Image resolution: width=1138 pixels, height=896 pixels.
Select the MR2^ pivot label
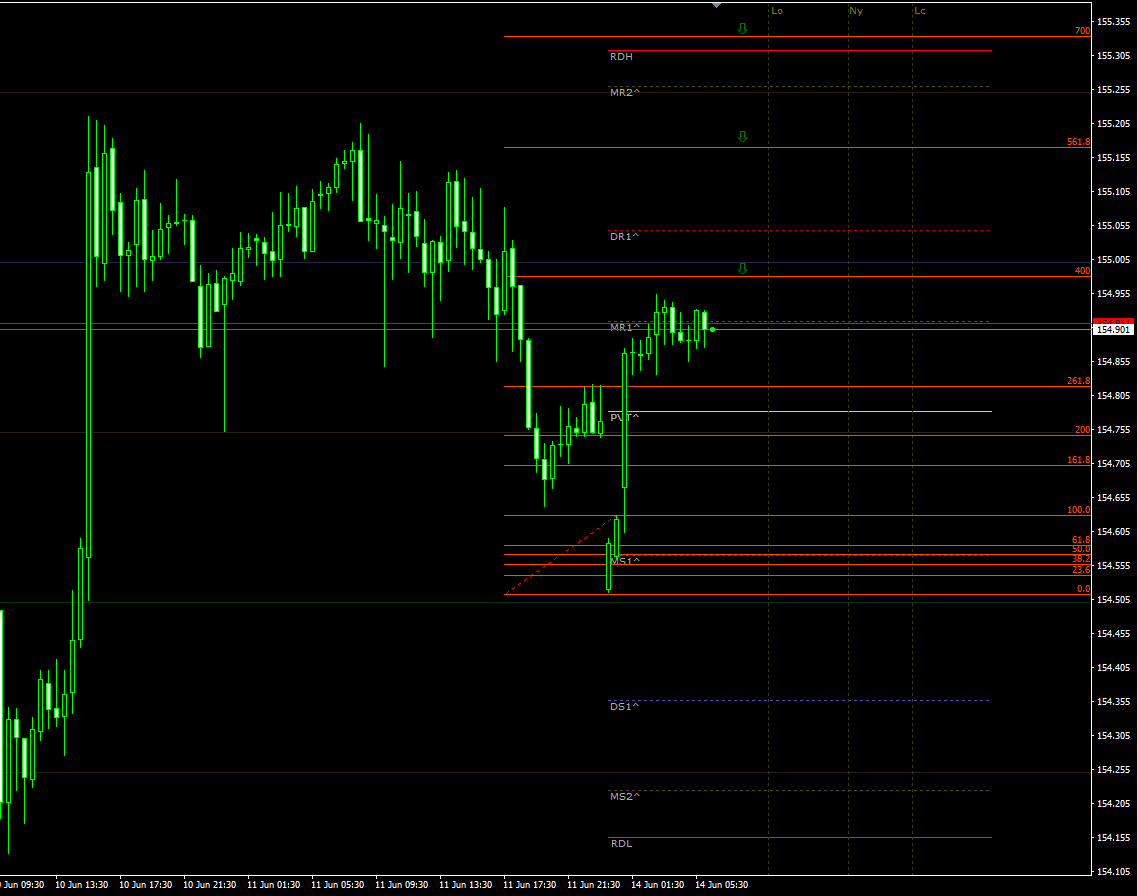[x=625, y=93]
